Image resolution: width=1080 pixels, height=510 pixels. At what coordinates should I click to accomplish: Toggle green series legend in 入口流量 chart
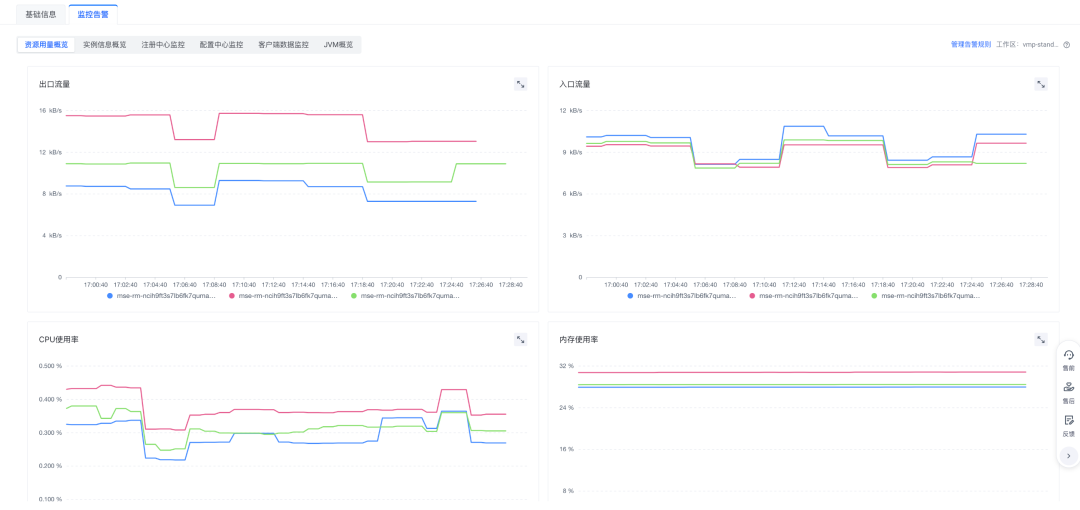(926, 296)
